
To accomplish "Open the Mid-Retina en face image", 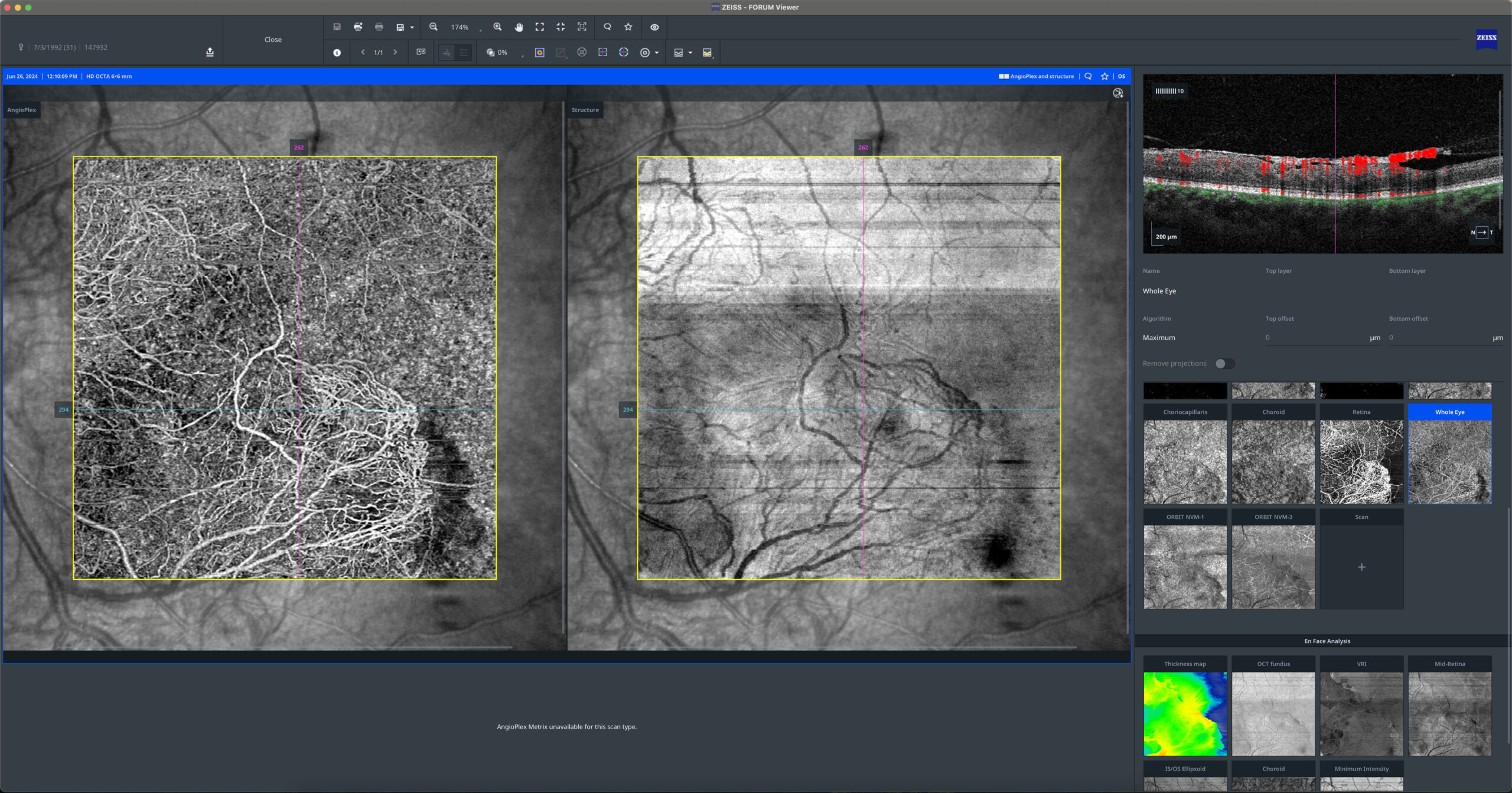I will 1450,706.
